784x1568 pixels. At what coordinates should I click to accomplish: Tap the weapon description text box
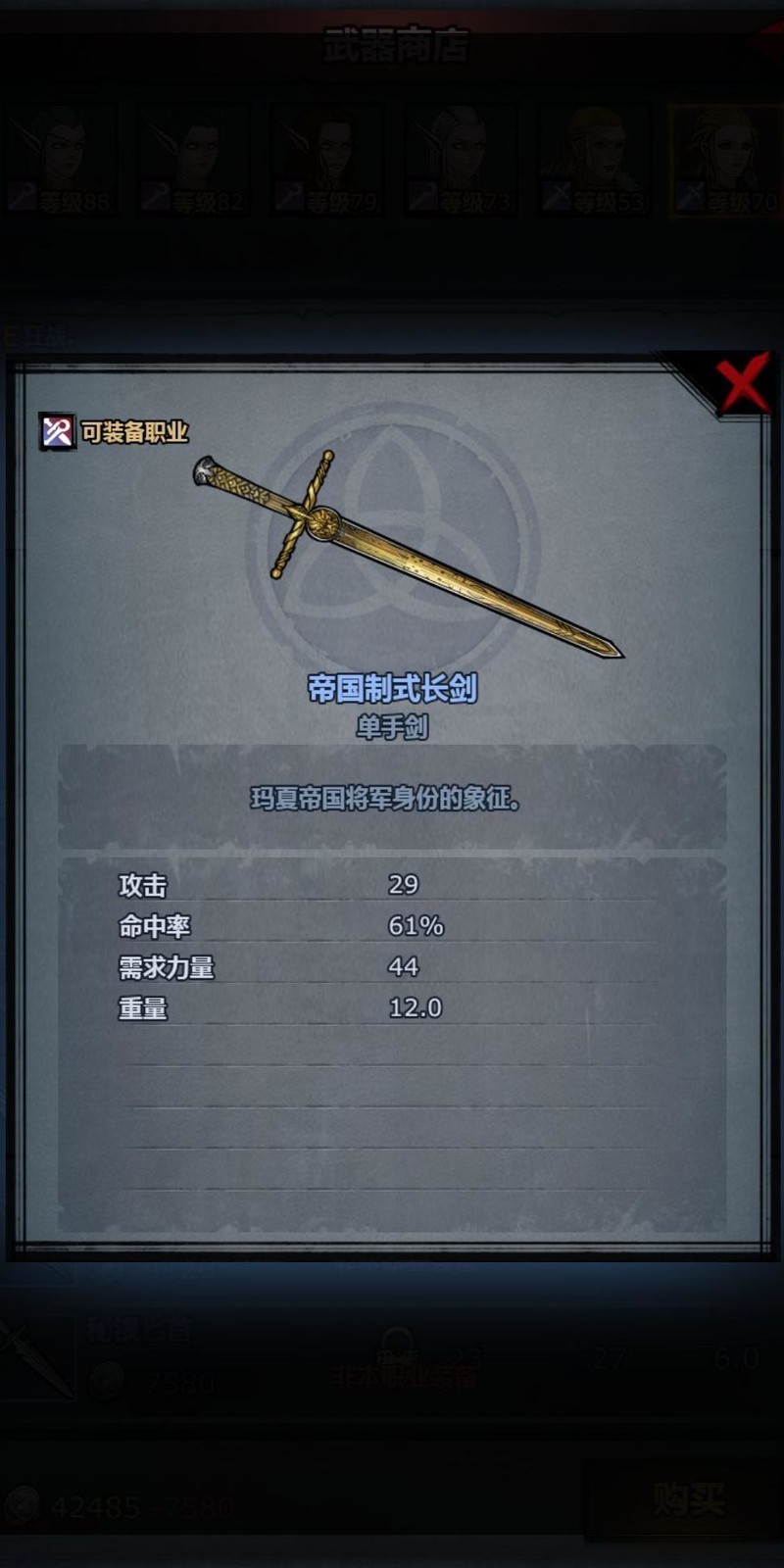(x=392, y=798)
